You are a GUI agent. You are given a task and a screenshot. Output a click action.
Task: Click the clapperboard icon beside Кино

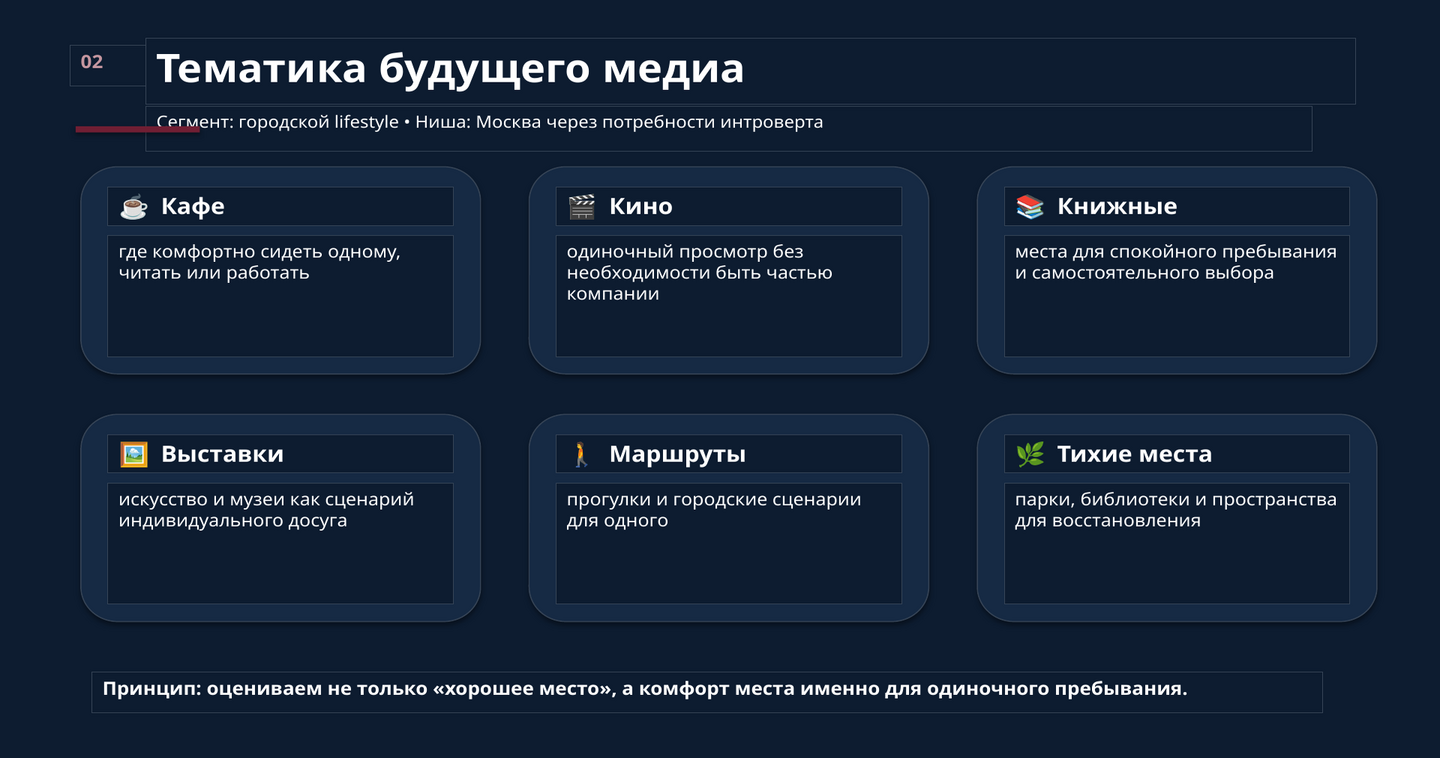pyautogui.click(x=581, y=206)
